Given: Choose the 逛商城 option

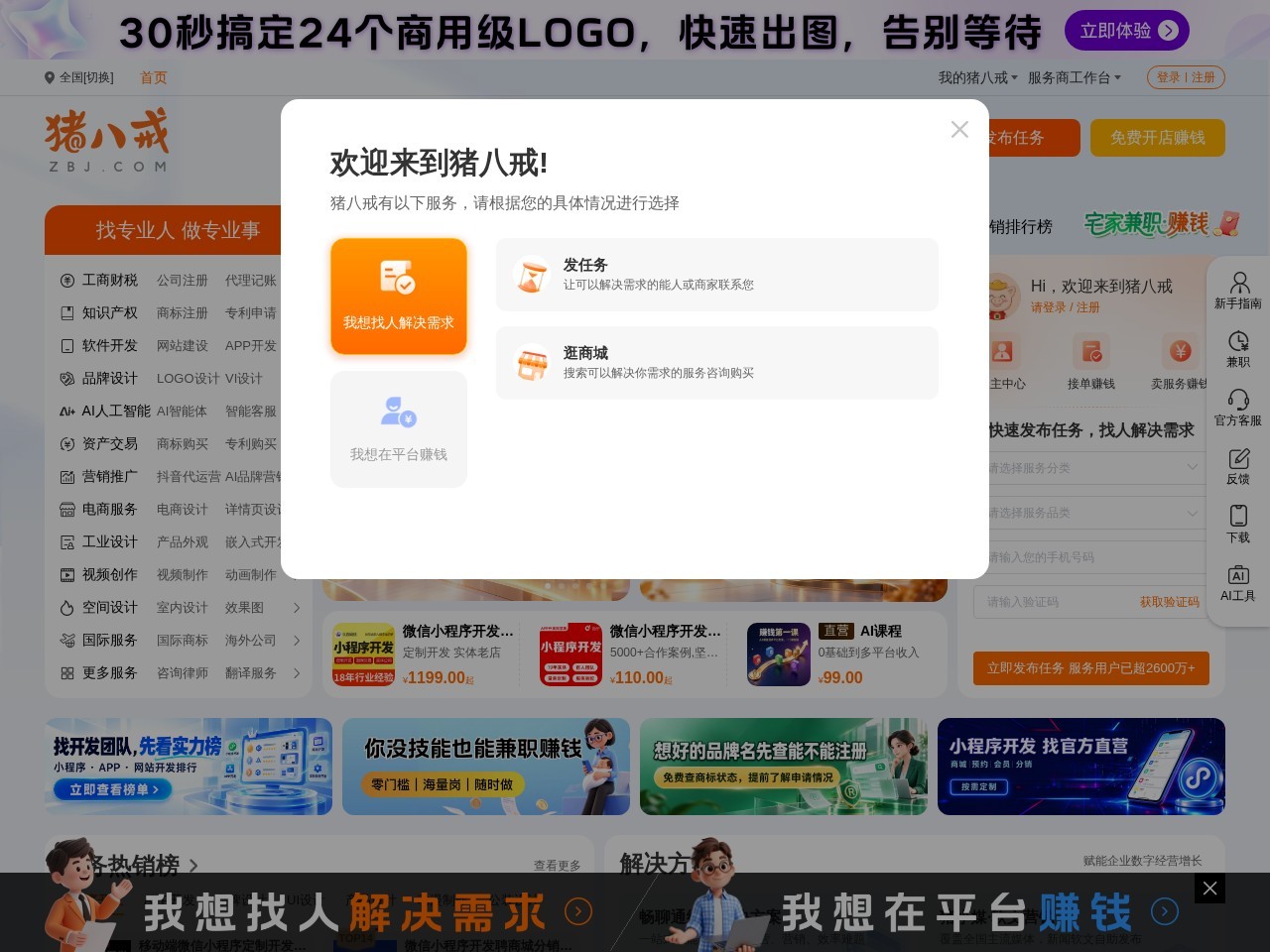Looking at the screenshot, I should [x=716, y=363].
